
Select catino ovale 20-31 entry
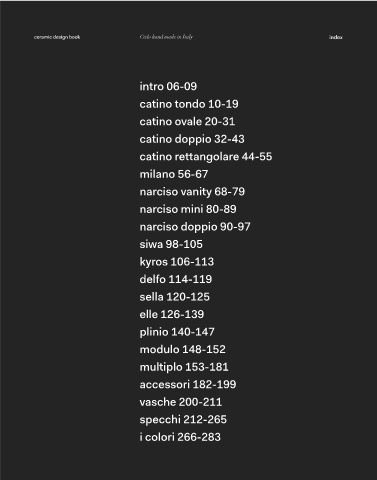point(187,121)
